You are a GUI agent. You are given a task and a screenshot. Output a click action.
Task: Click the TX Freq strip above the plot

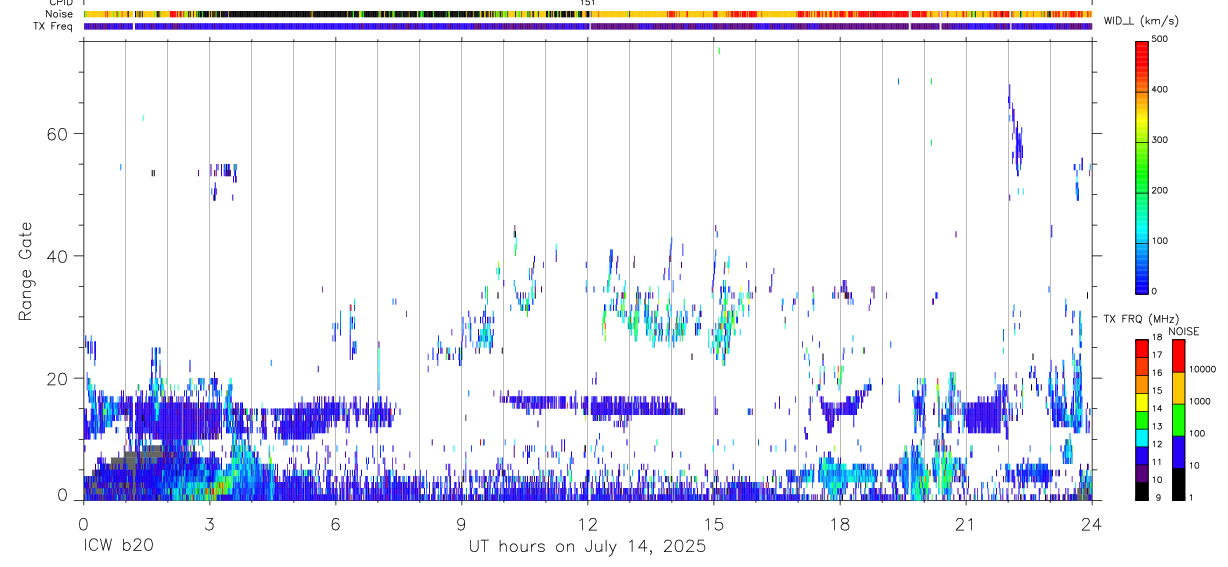click(x=588, y=26)
